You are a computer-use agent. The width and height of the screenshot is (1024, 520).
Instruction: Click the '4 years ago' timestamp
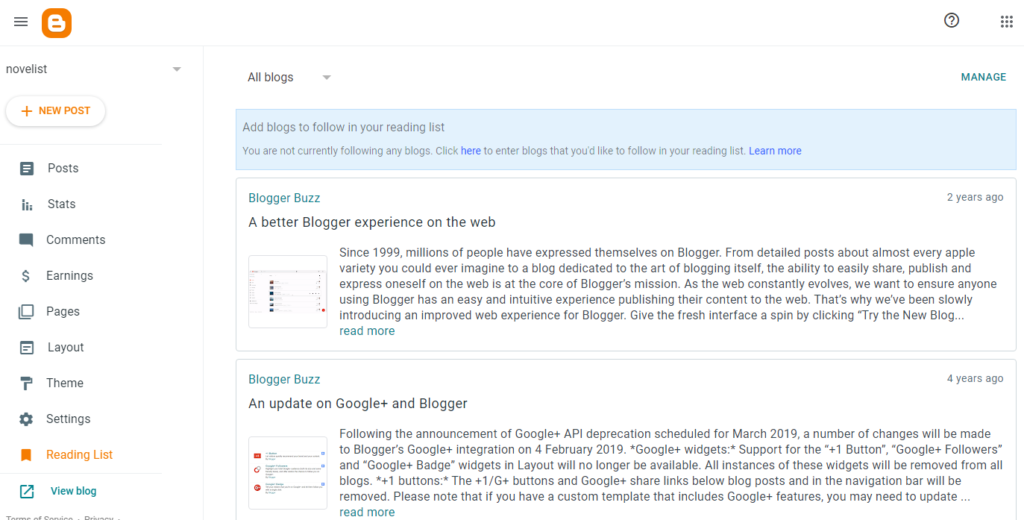(975, 378)
